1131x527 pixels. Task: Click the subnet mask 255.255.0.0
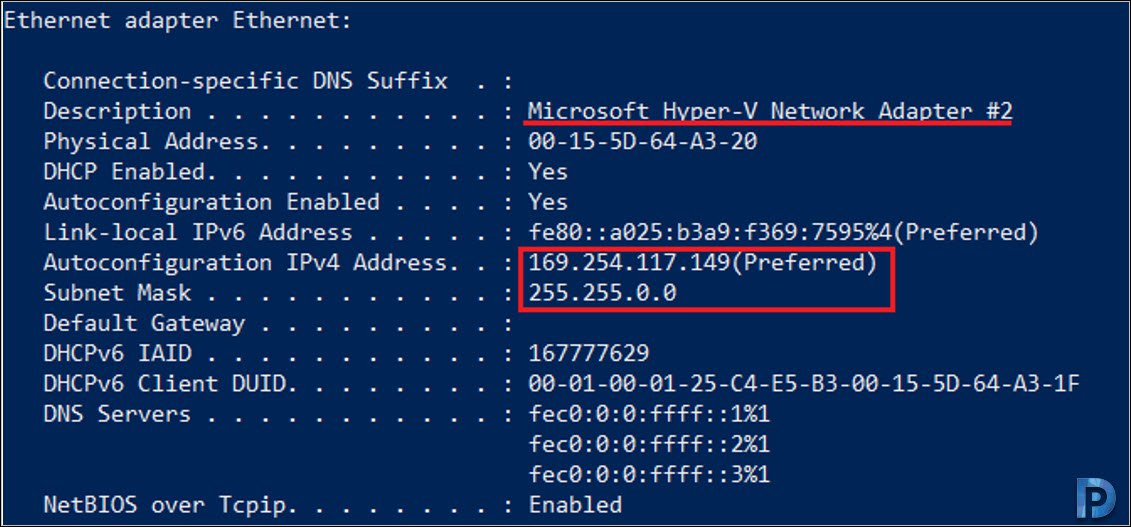602,293
